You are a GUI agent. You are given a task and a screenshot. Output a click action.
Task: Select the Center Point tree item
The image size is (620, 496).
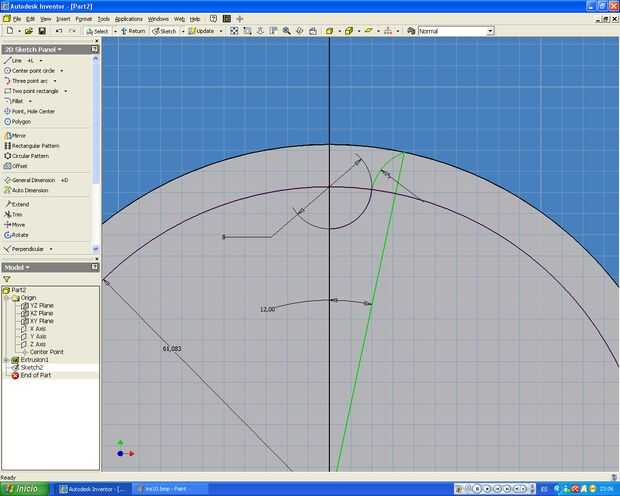(43, 352)
